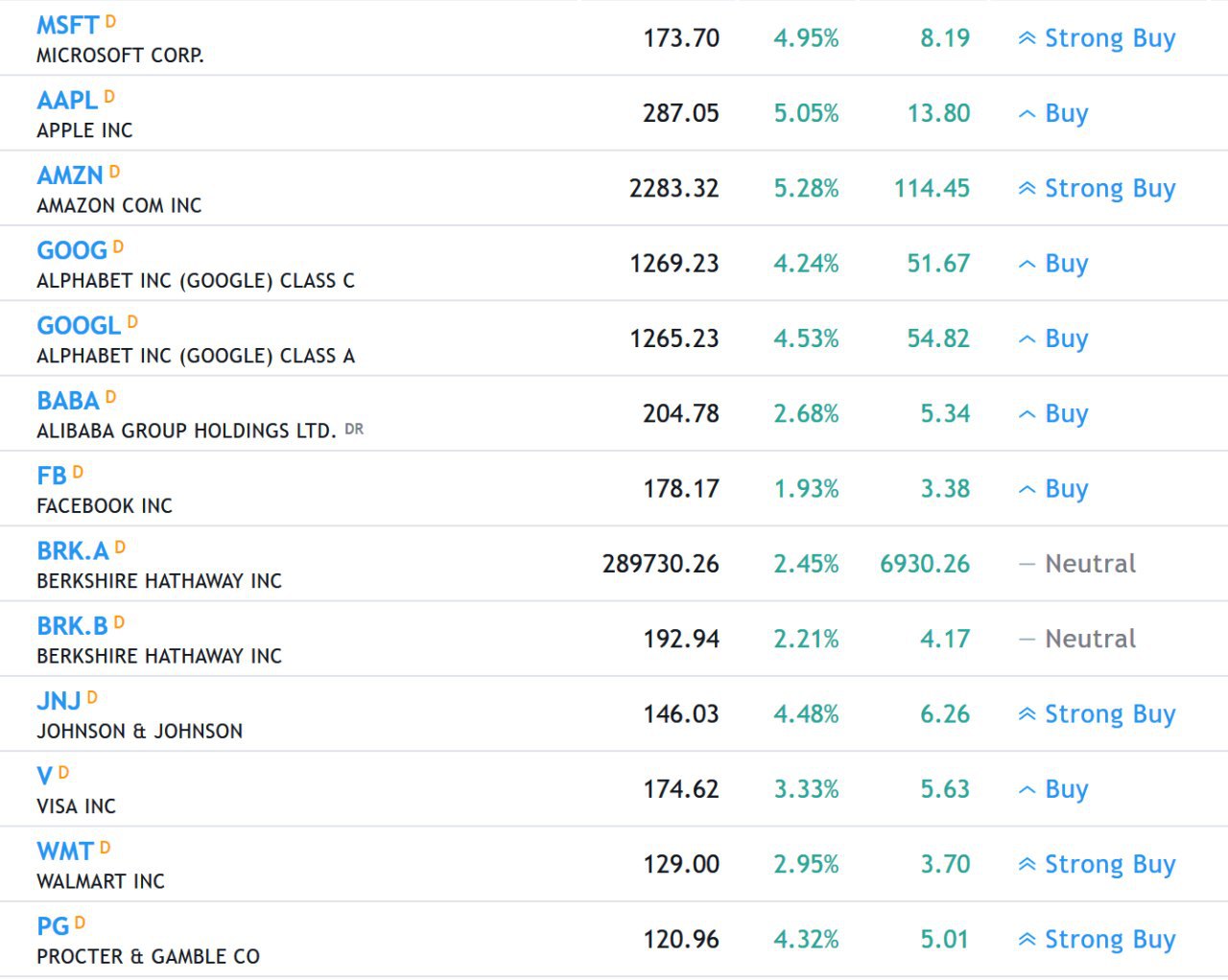The height and width of the screenshot is (980, 1228).
Task: Click the Strong Buy icon for Procter & Gamble
Action: (x=1027, y=940)
